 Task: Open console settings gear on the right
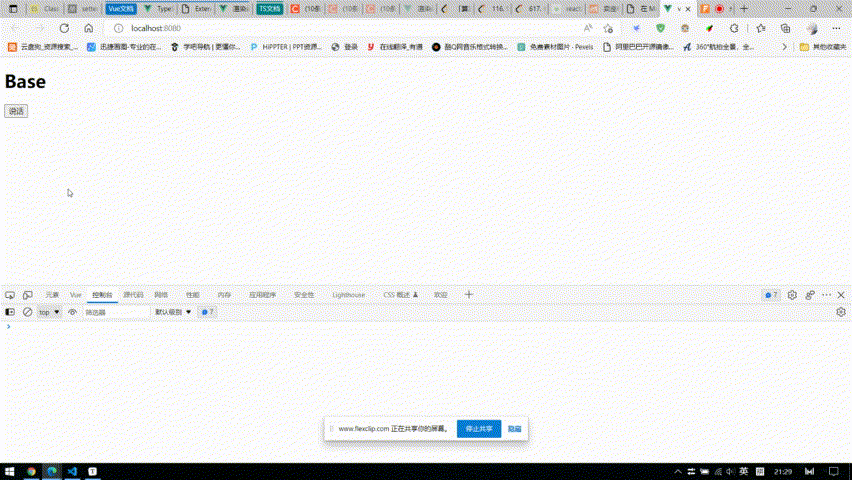tap(841, 312)
